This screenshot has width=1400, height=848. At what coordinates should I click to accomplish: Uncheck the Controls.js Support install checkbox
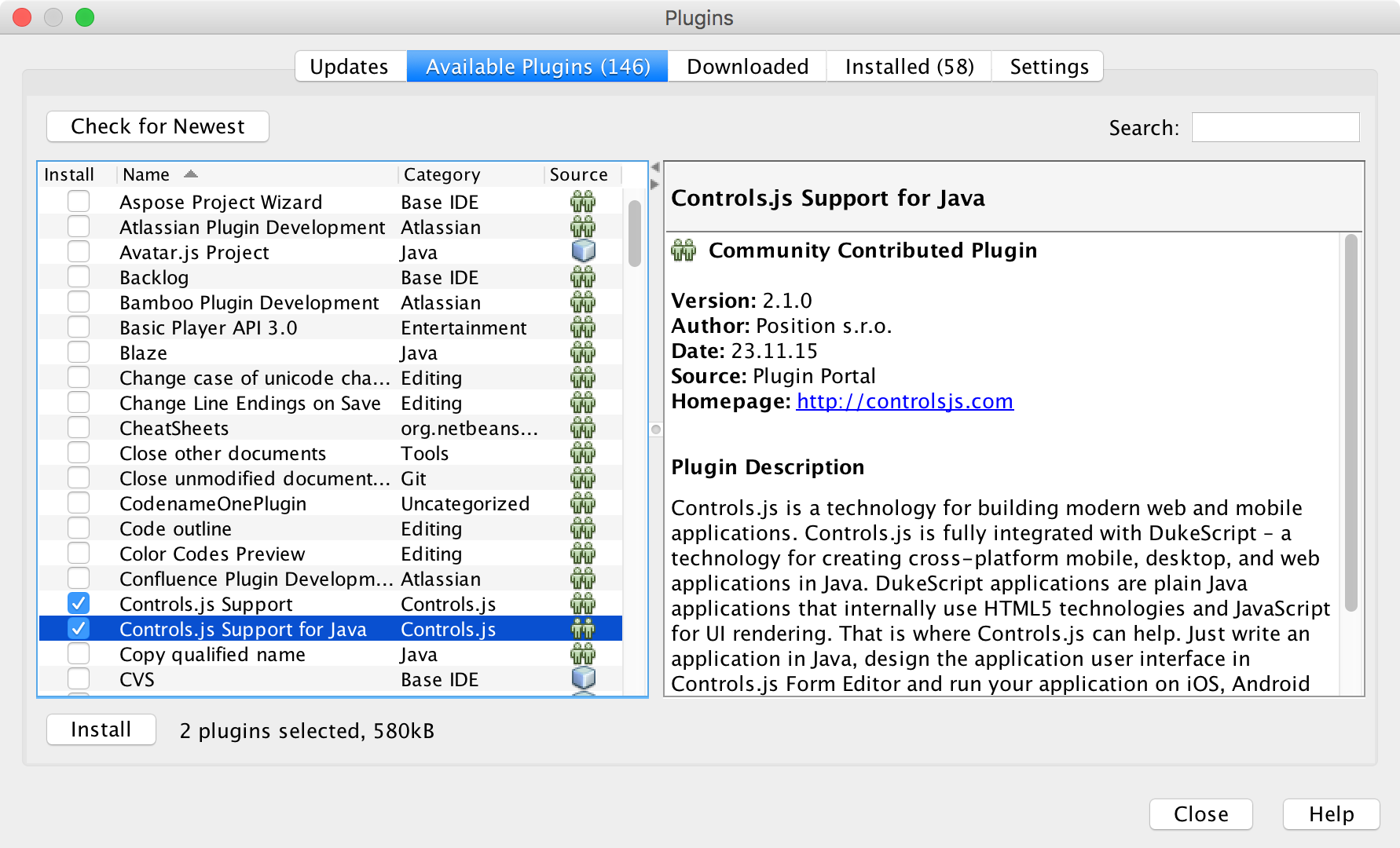click(79, 604)
